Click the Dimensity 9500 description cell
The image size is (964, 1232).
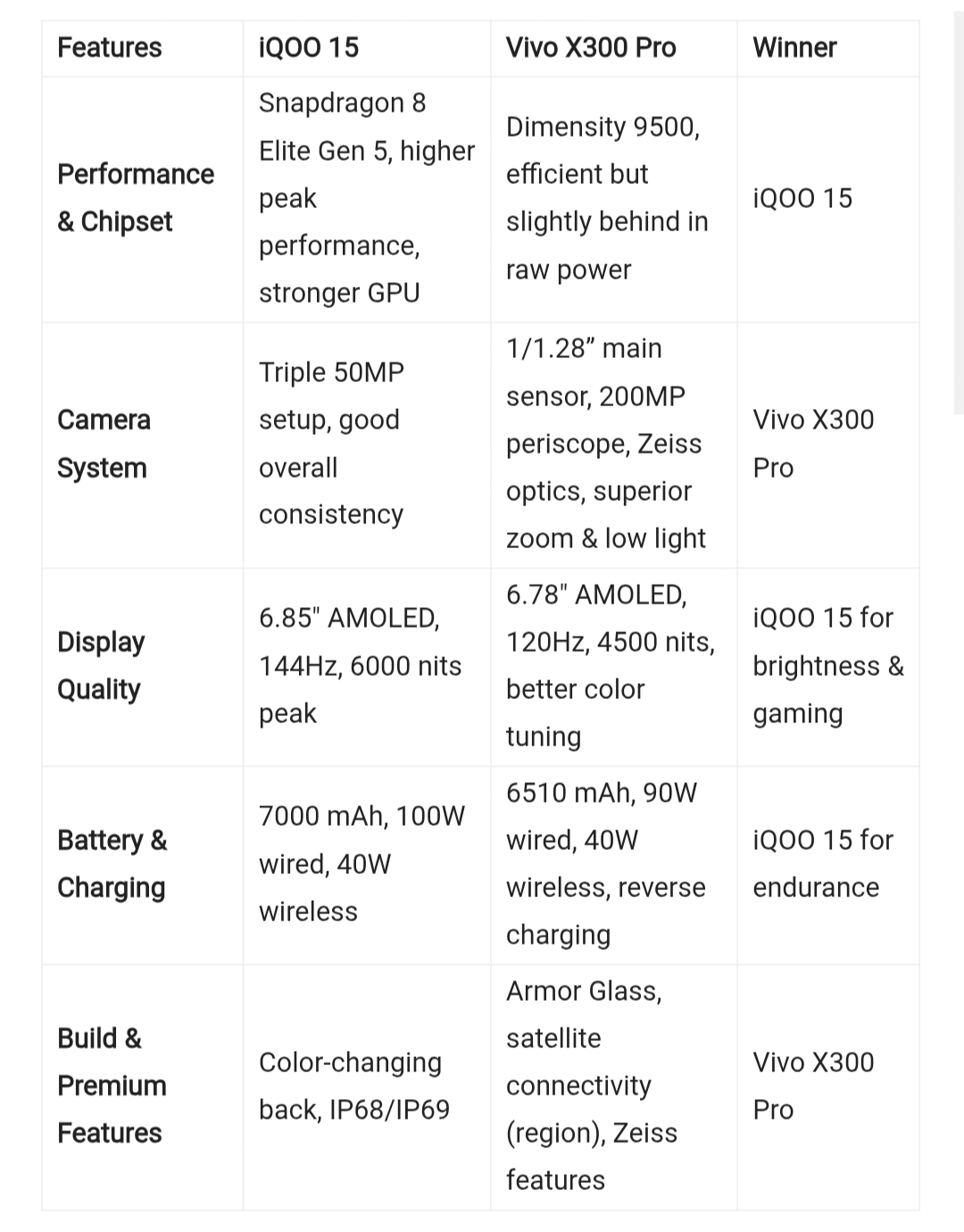[607, 197]
